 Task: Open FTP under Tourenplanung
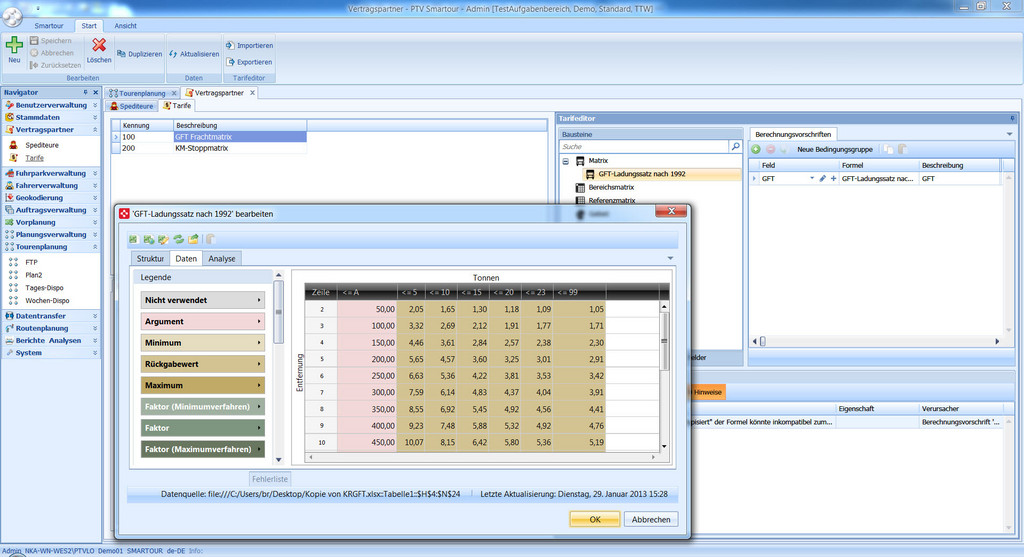tap(31, 262)
